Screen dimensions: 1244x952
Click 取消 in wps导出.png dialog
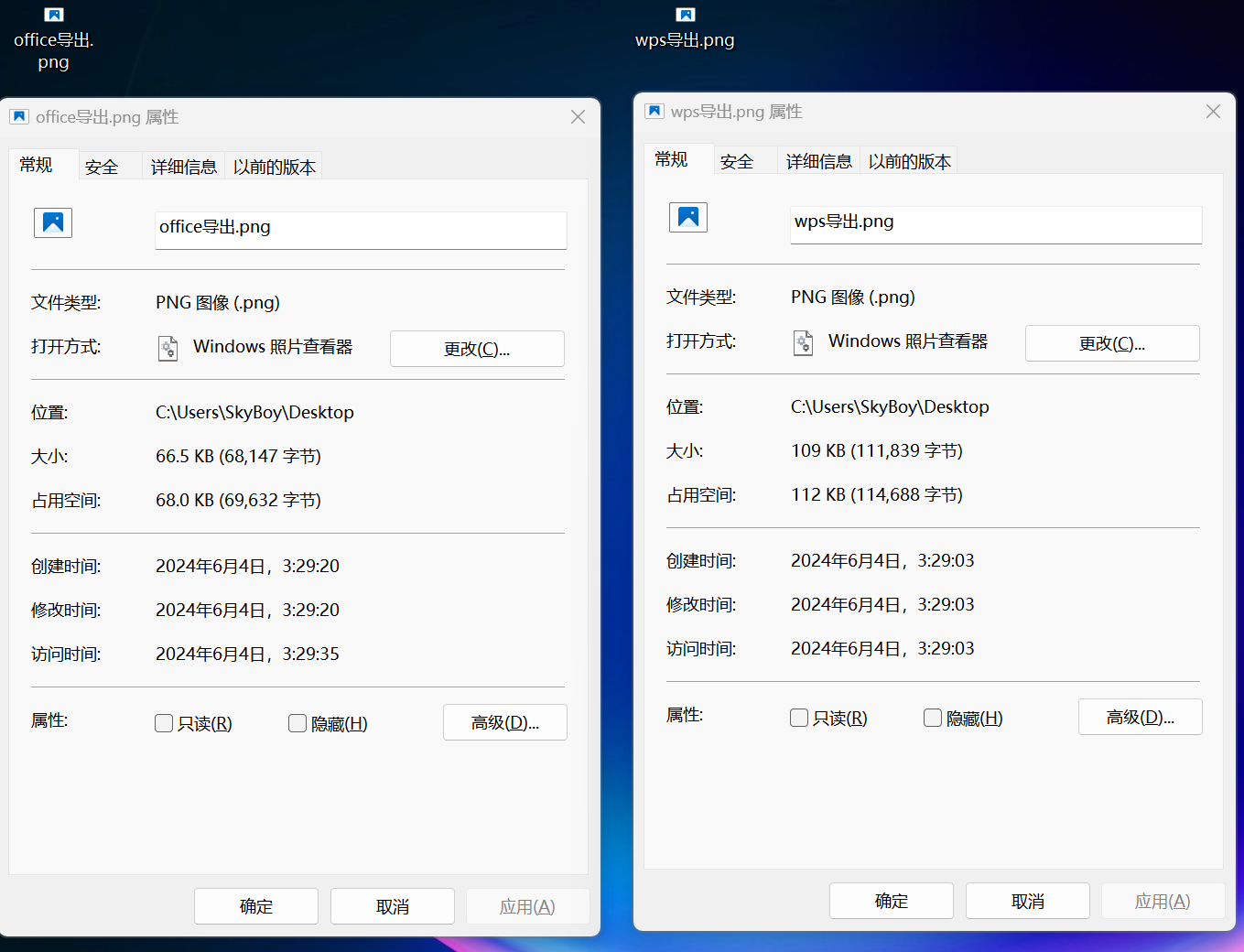pos(1028,901)
